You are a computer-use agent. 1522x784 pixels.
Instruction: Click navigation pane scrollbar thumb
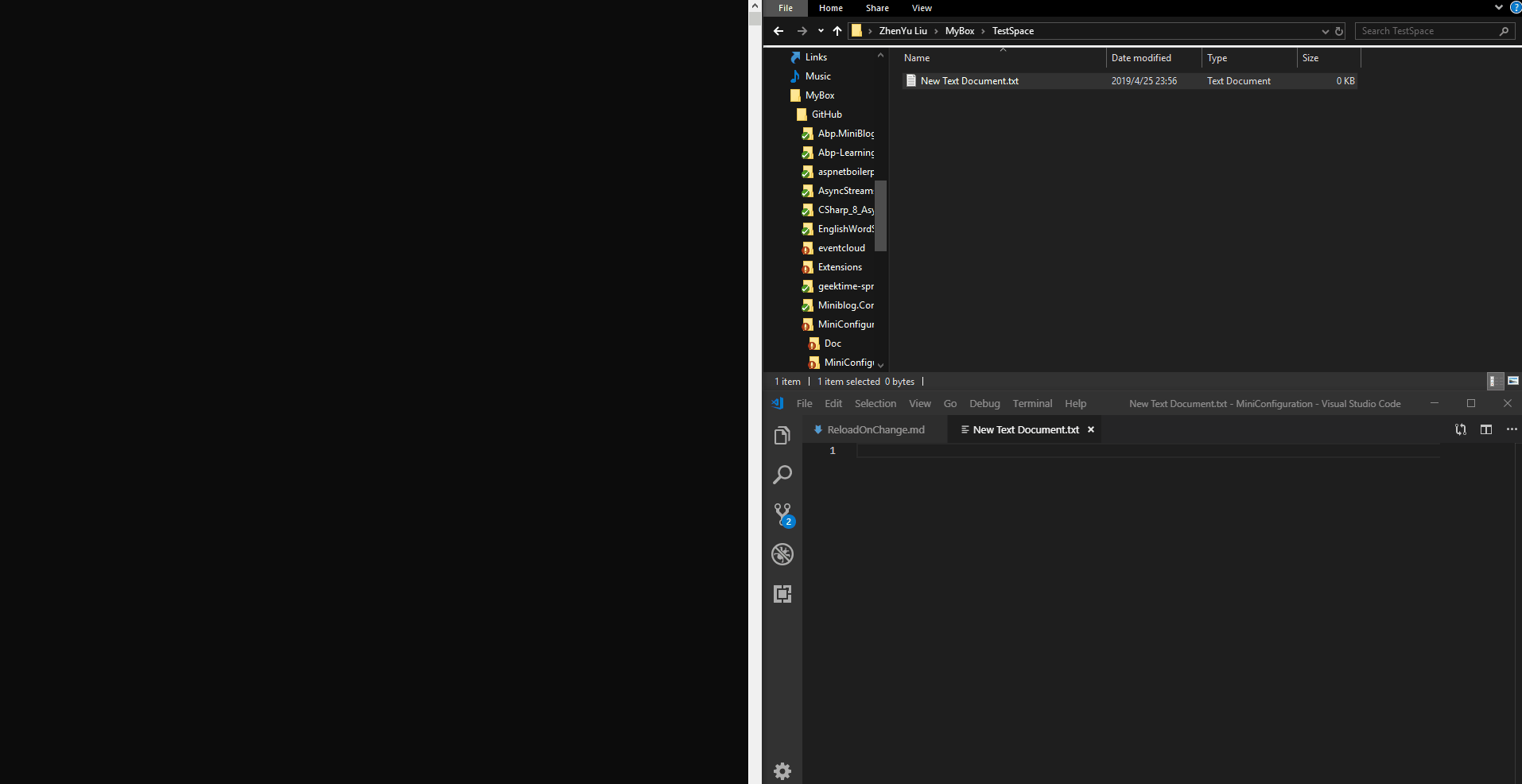pyautogui.click(x=880, y=215)
